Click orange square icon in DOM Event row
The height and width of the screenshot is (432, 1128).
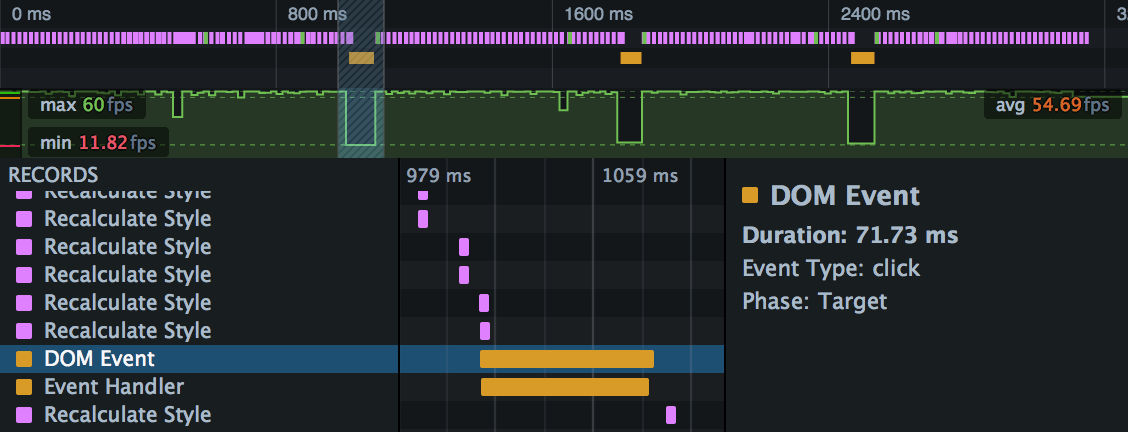[x=24, y=359]
